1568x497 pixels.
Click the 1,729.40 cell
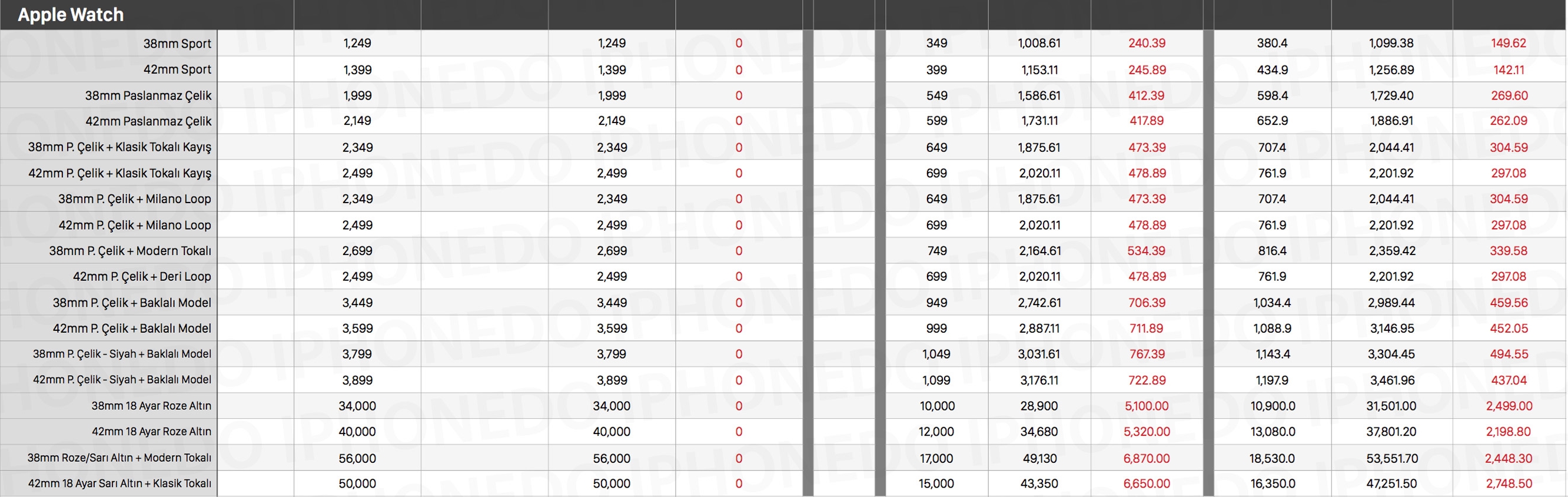coord(1391,95)
